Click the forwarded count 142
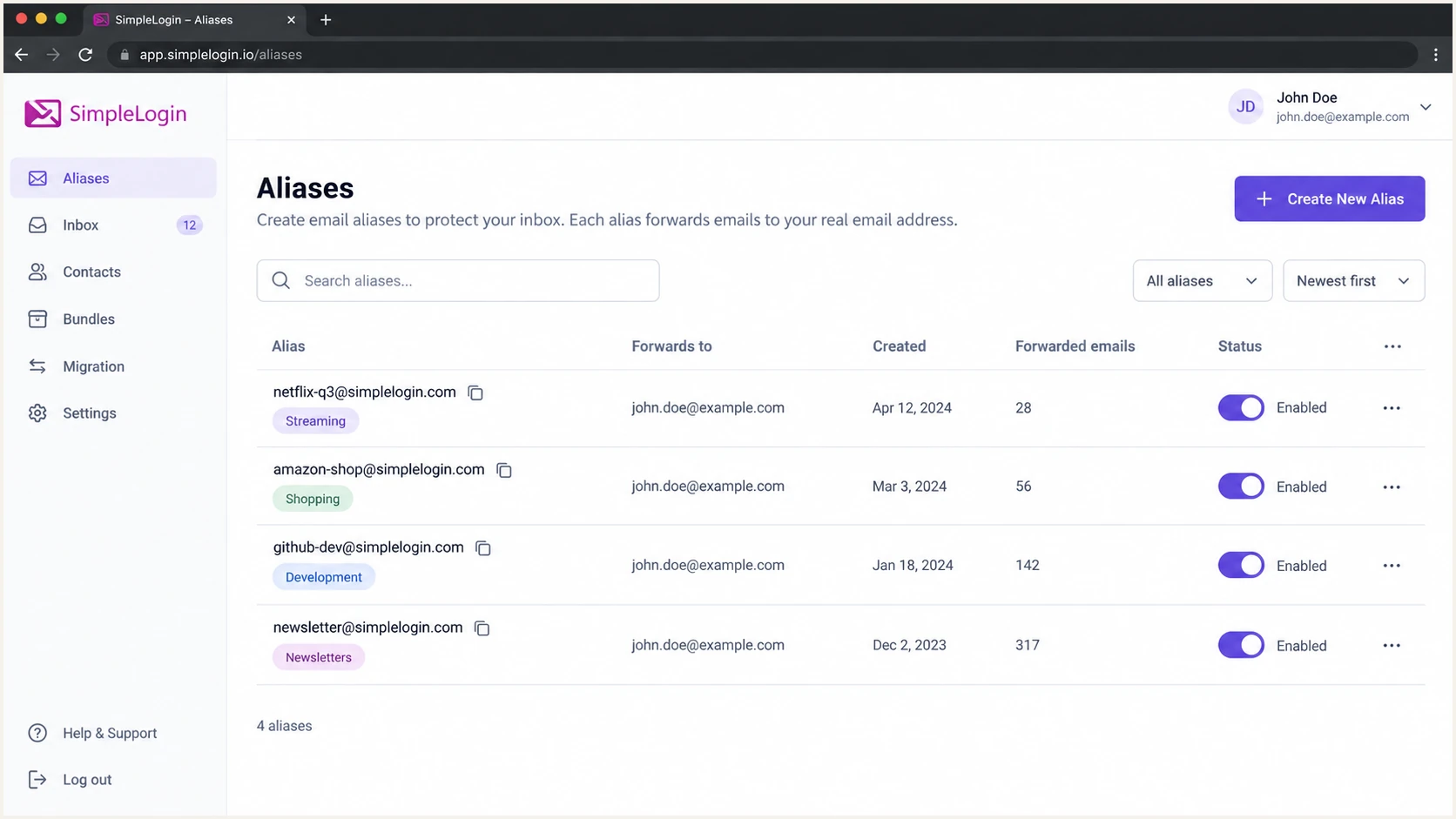1456x819 pixels. 1028,566
